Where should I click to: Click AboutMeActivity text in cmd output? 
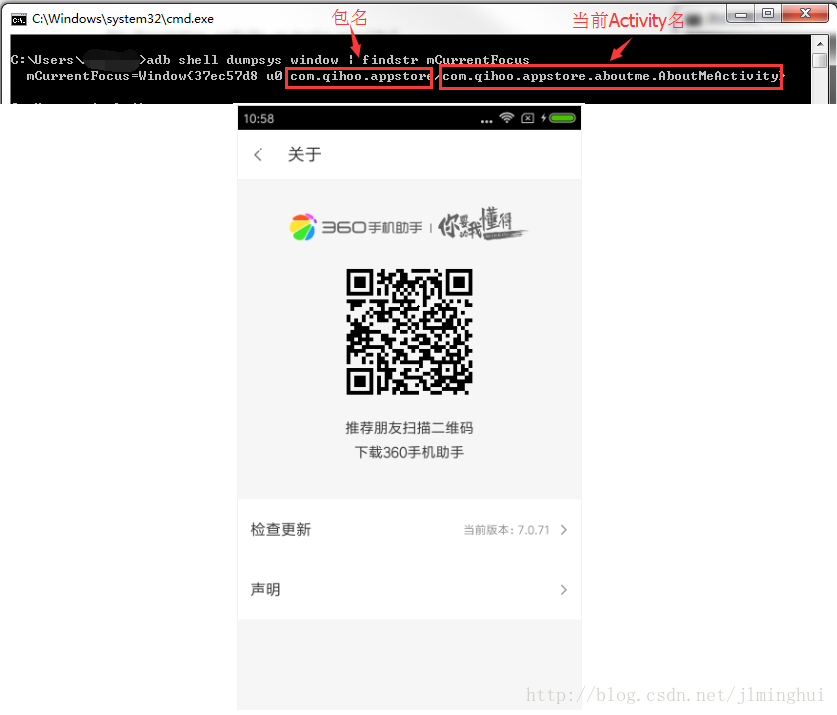pyautogui.click(x=717, y=76)
